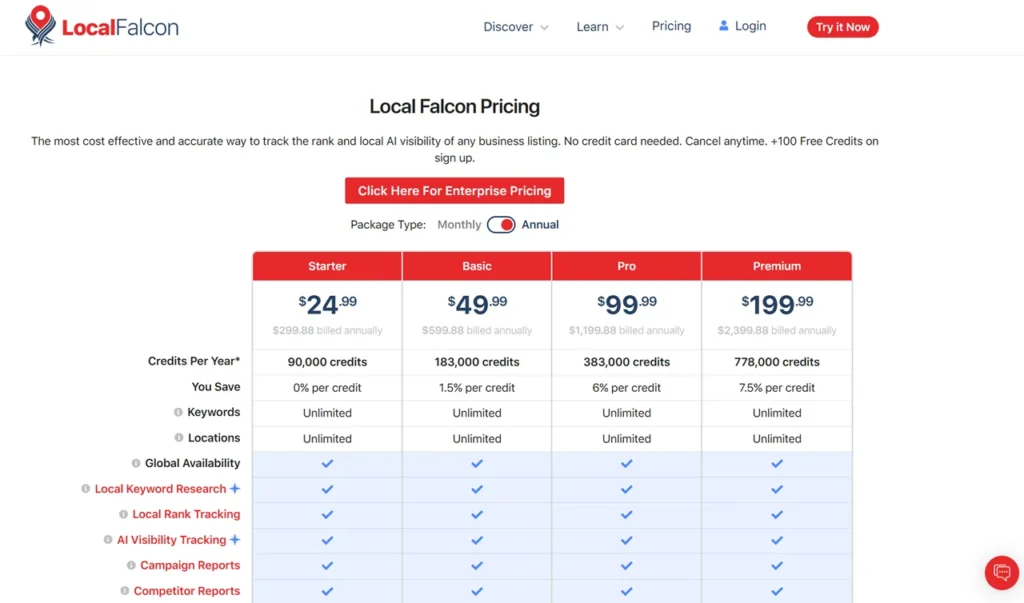Click Basic checkmark for Campaign Reports

(x=477, y=566)
